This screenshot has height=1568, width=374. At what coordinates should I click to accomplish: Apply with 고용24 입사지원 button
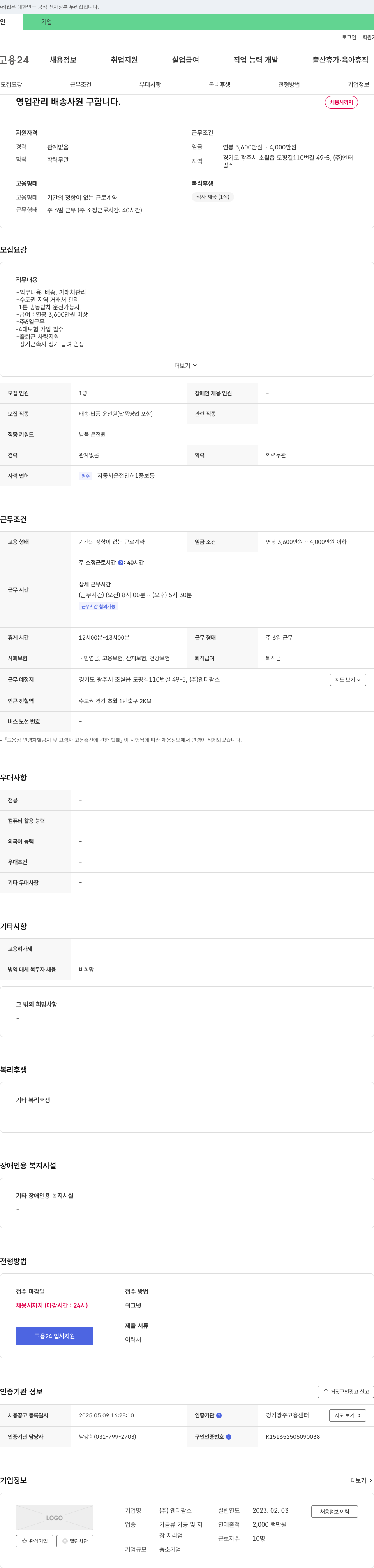[55, 1336]
